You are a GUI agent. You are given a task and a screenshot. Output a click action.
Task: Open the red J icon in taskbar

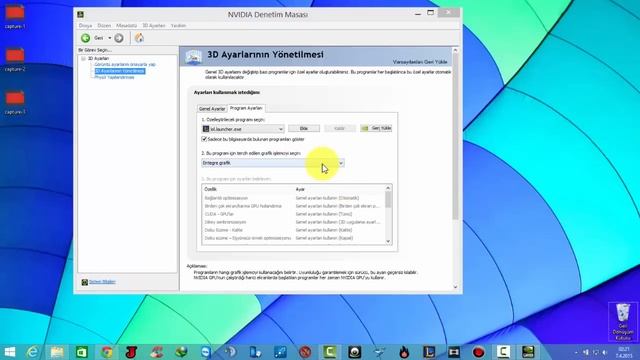[x=131, y=352]
